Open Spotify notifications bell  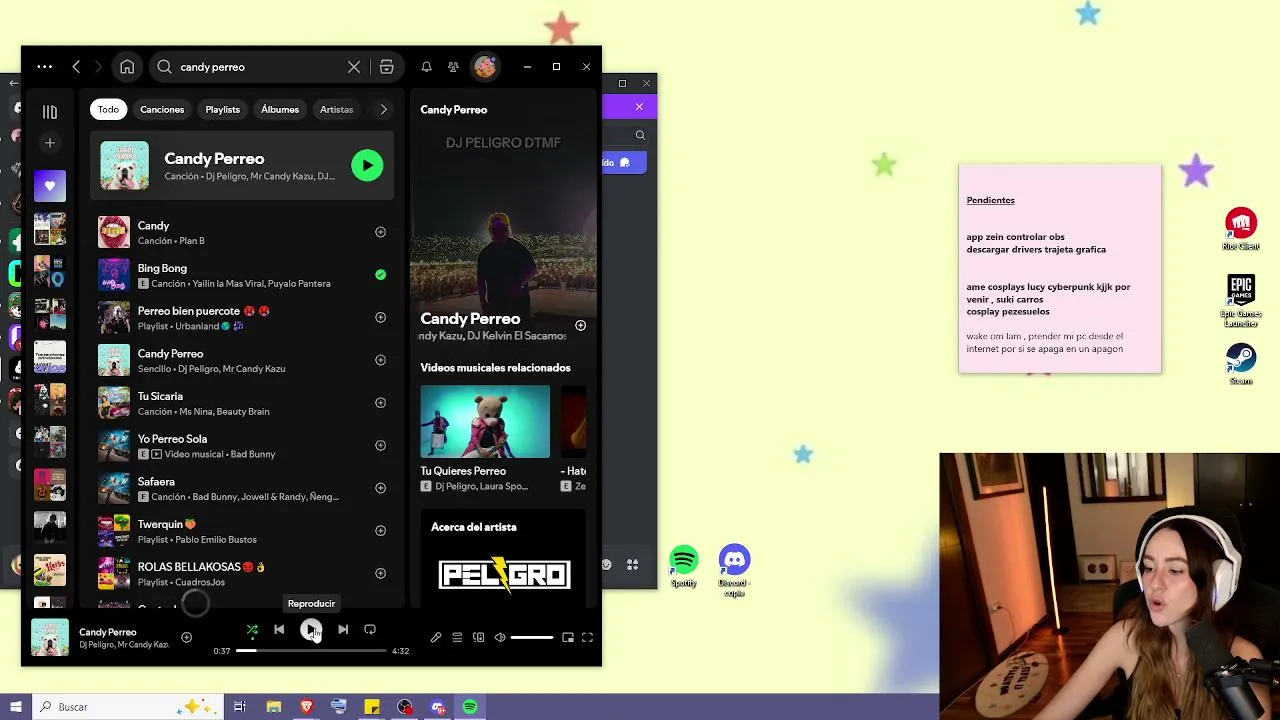click(426, 67)
